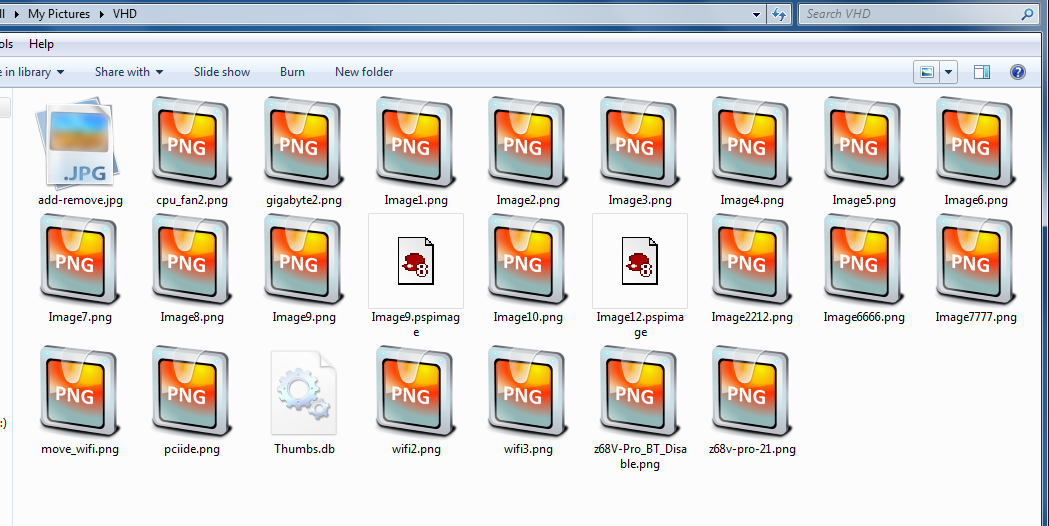The width and height of the screenshot is (1049, 526).
Task: Select the move_wifi.png file icon
Action: (x=80, y=391)
